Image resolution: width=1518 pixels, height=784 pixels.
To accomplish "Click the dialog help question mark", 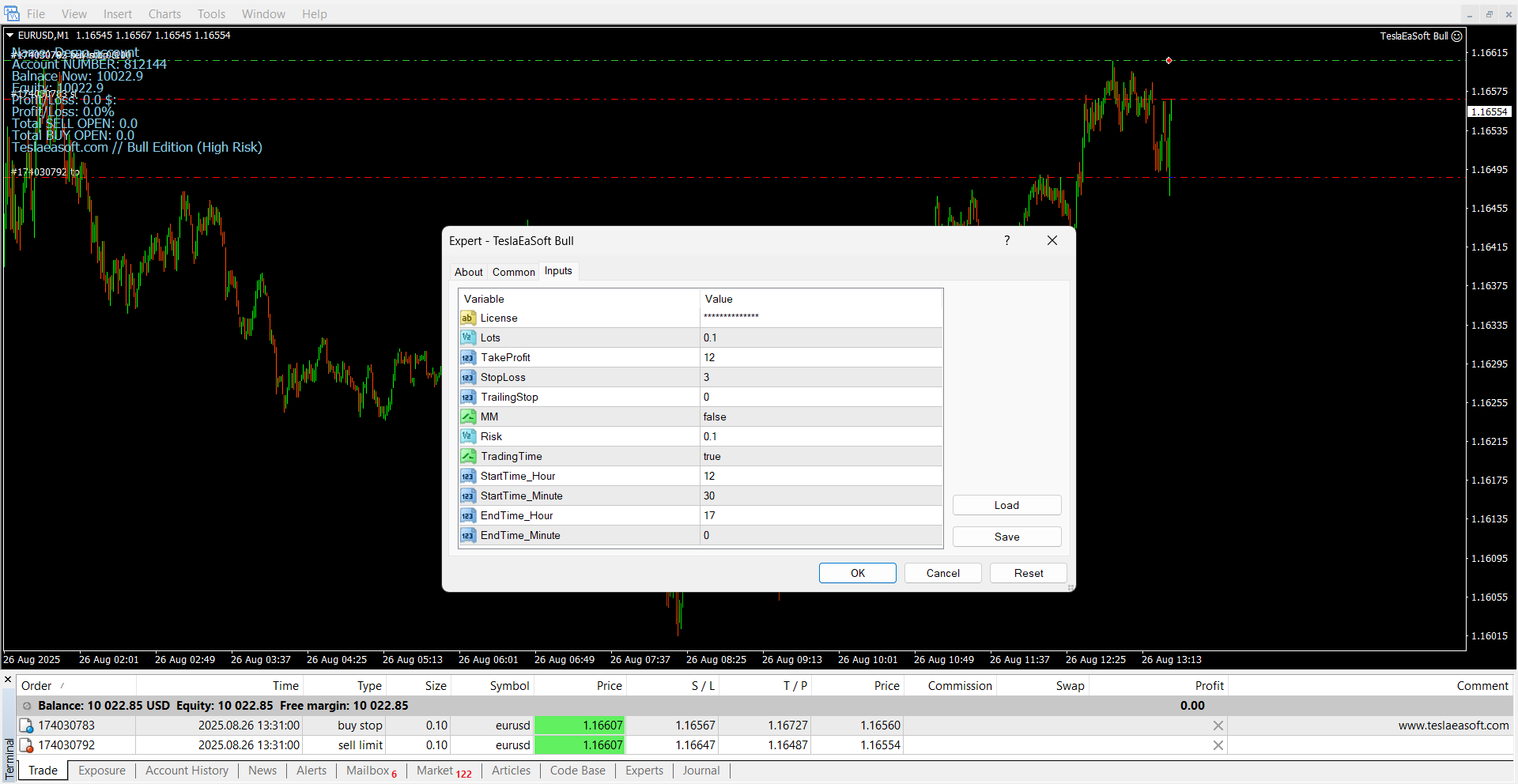I will click(x=1006, y=240).
